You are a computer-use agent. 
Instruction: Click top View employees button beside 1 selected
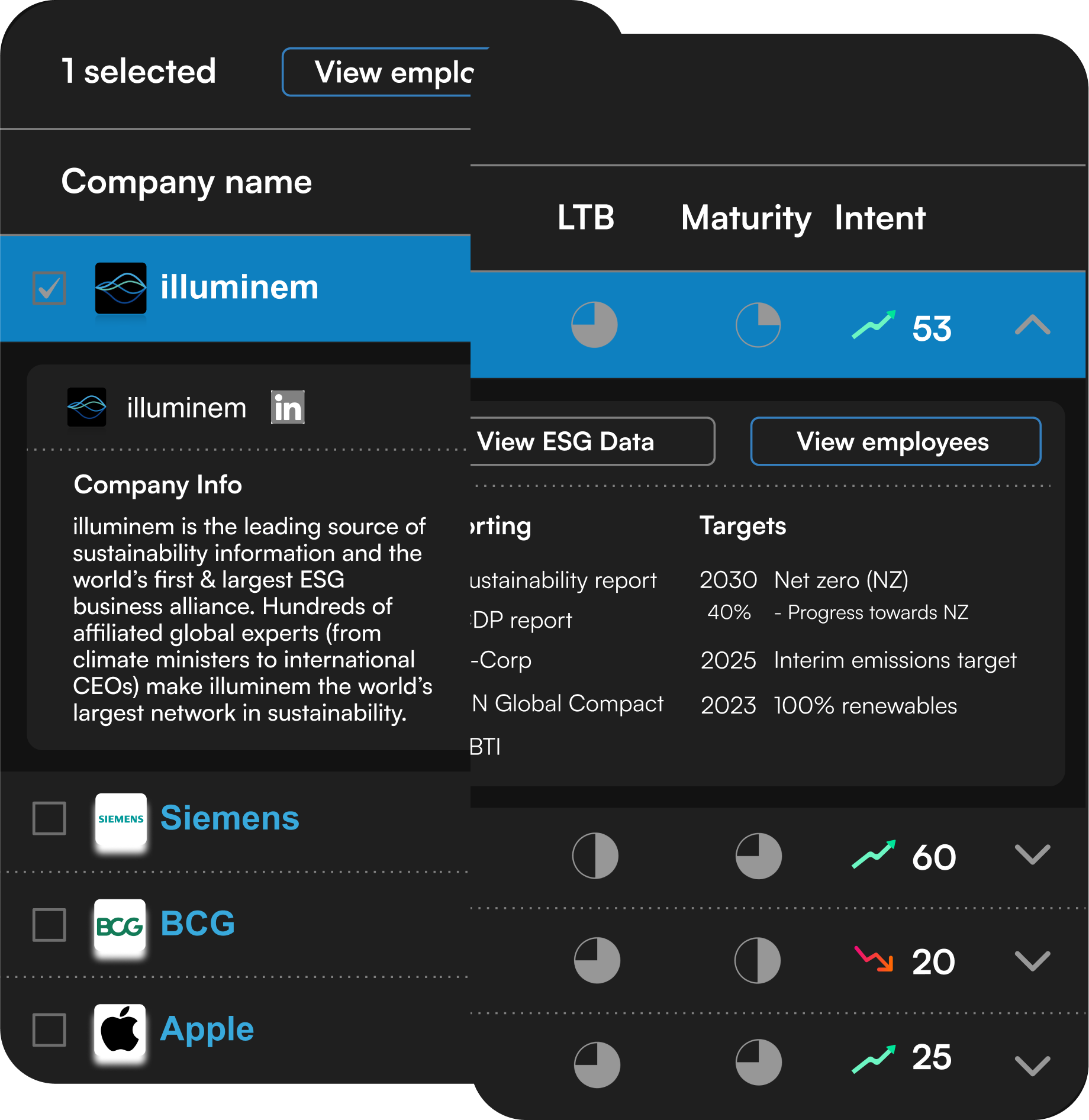[379, 72]
